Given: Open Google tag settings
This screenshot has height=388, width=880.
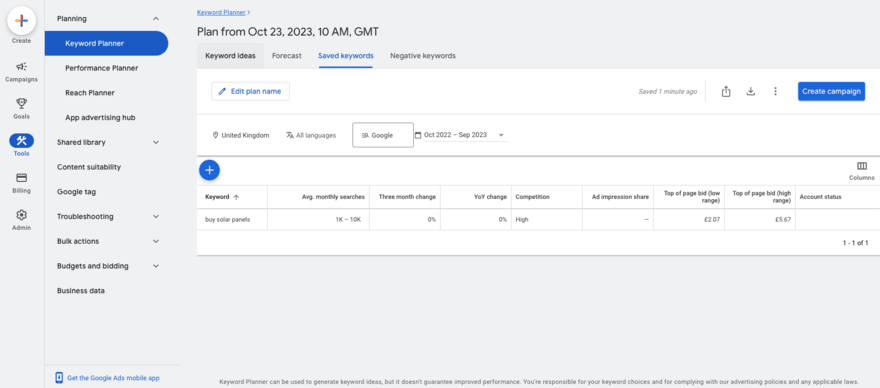Looking at the screenshot, I should (76, 191).
